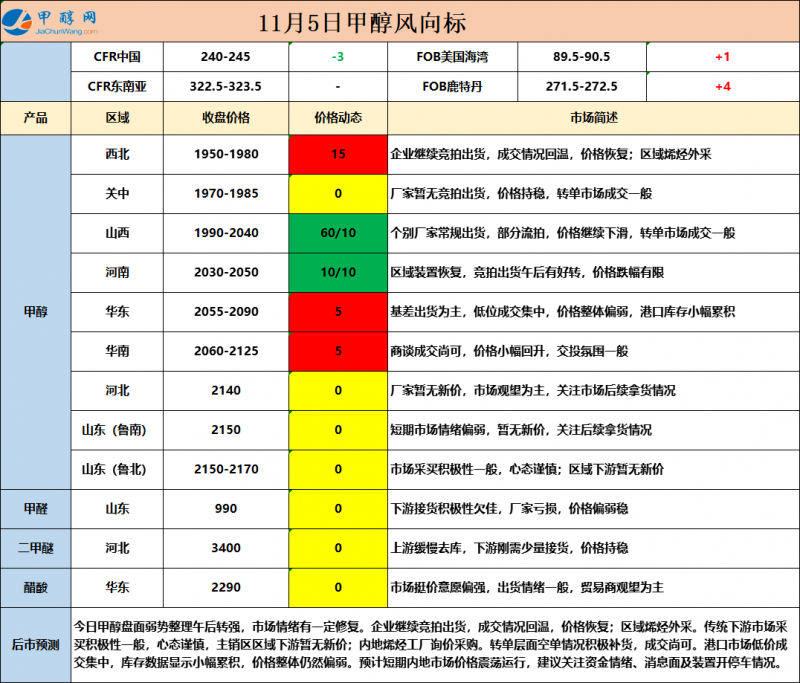Click the 产品 column header

point(36,117)
